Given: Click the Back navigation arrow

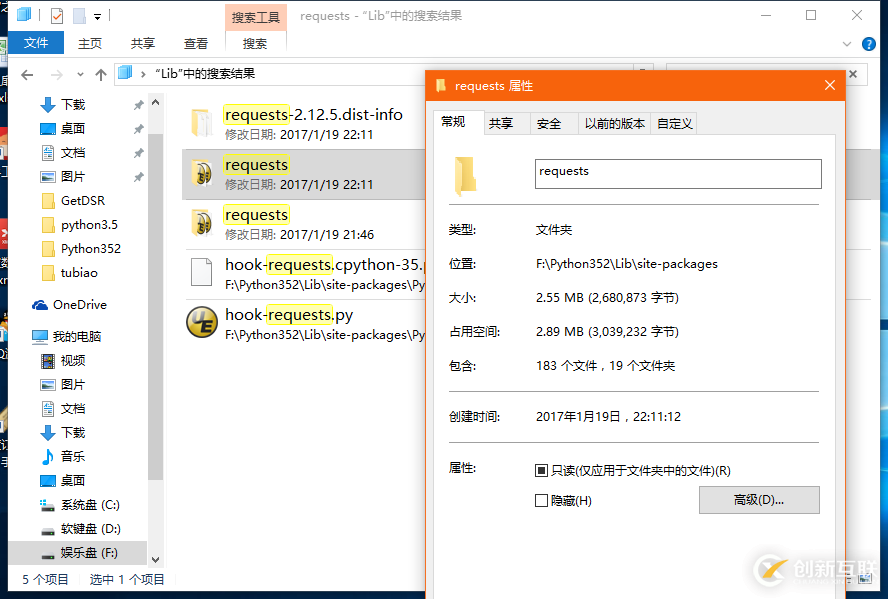Looking at the screenshot, I should tap(27, 73).
